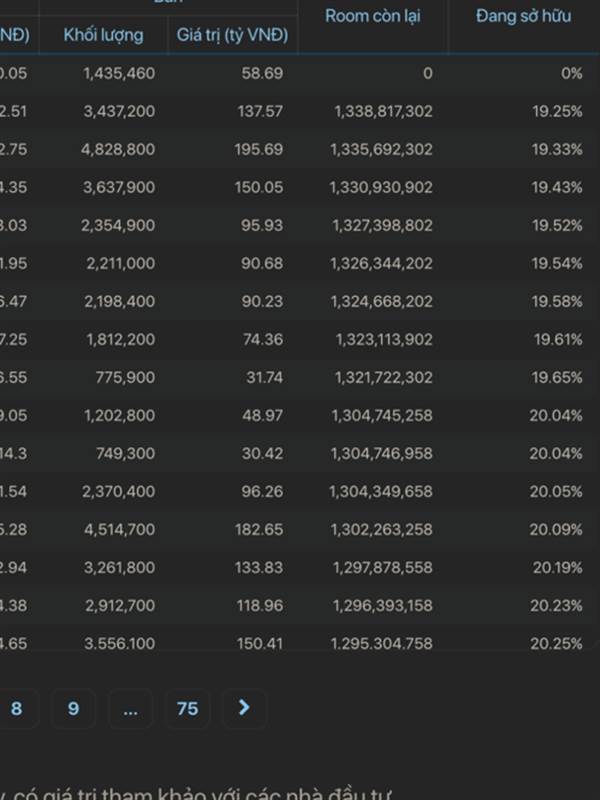Screen dimensions: 600x800
Task: Click the ownership cell showing 19.61%
Action: 557,339
